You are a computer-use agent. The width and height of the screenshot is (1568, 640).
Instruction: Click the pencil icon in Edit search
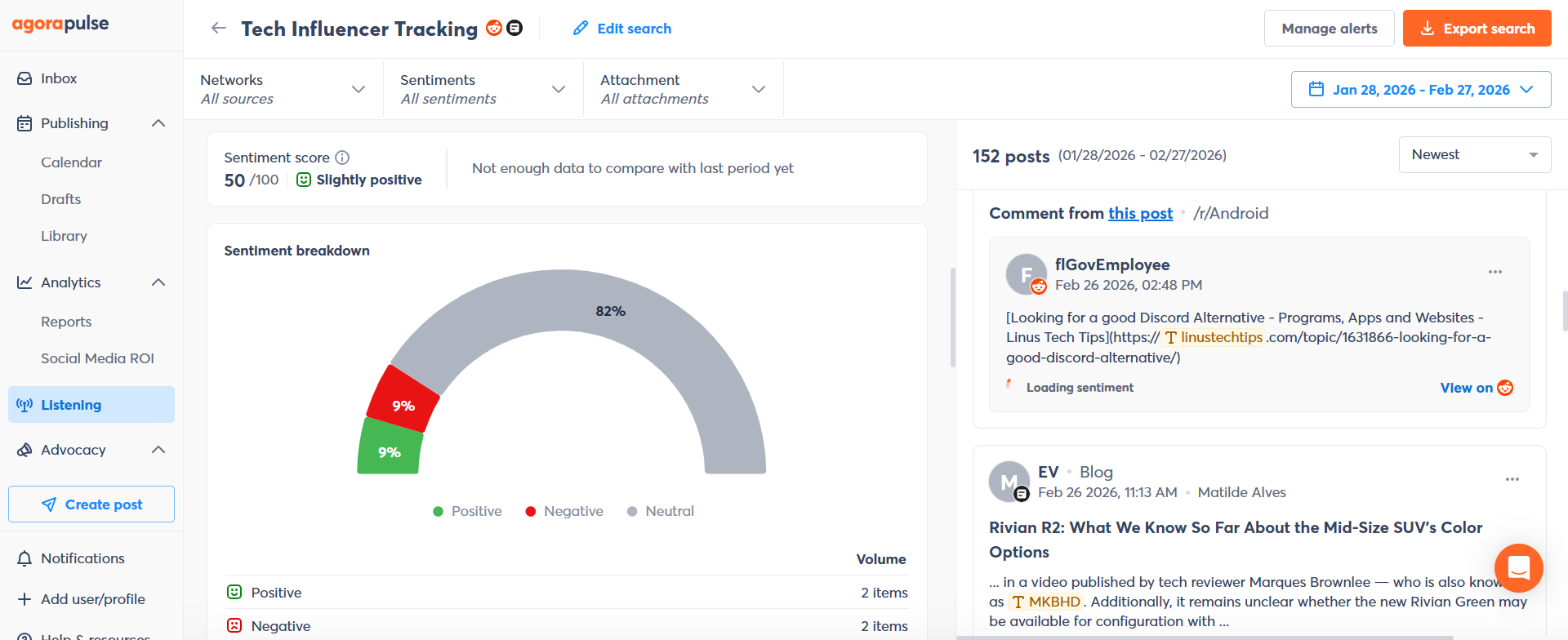(x=581, y=29)
